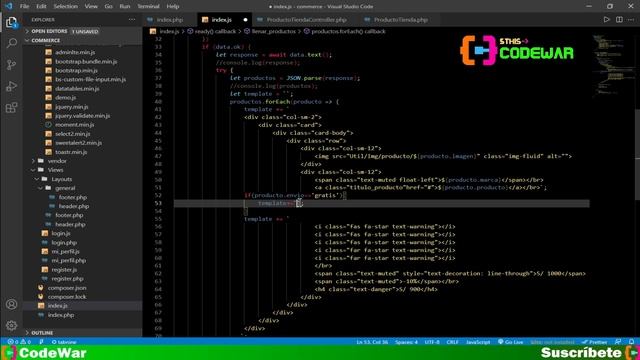Open the Run menu
This screenshot has width=640, height=360.
[x=125, y=6]
